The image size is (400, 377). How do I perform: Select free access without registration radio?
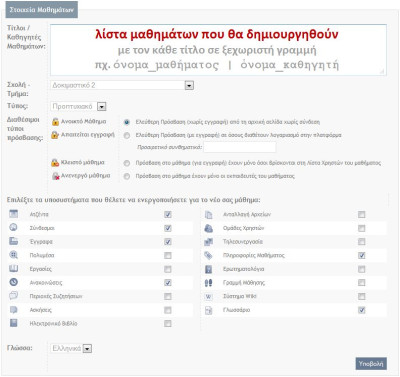click(x=127, y=122)
